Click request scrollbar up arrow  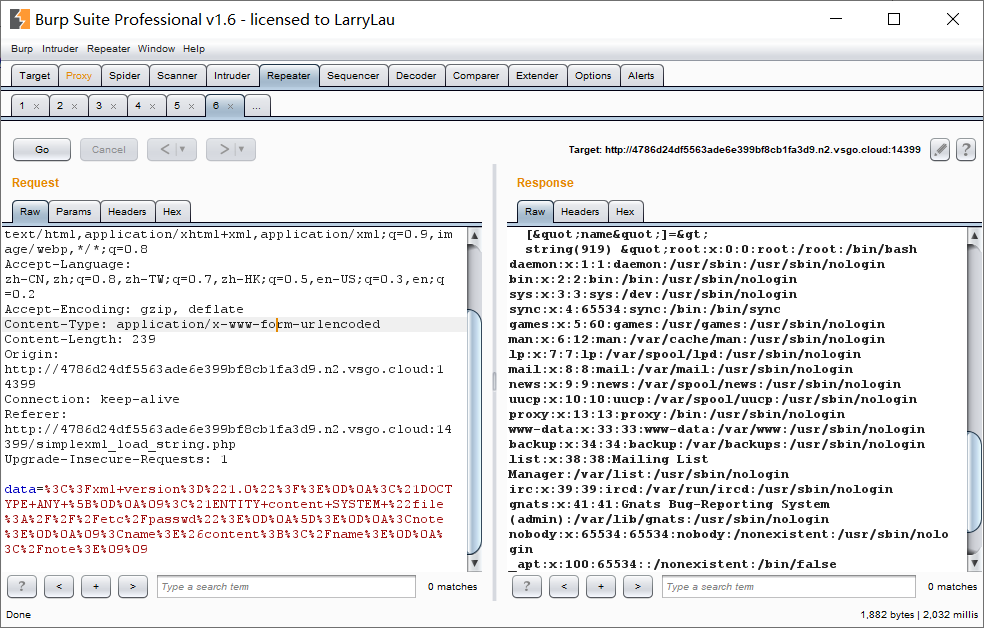tap(474, 236)
